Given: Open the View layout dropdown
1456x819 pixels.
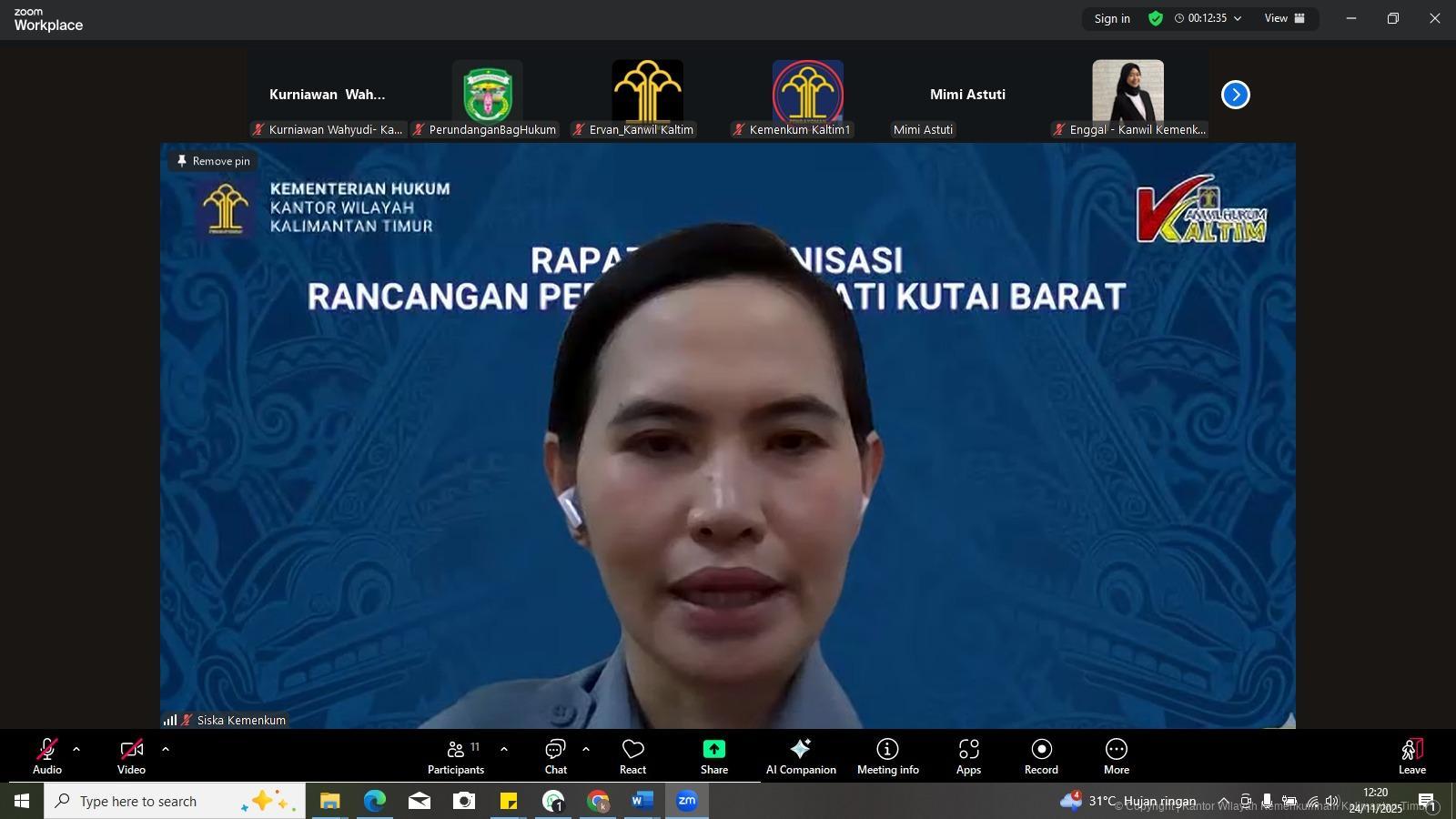Looking at the screenshot, I should (x=1285, y=18).
